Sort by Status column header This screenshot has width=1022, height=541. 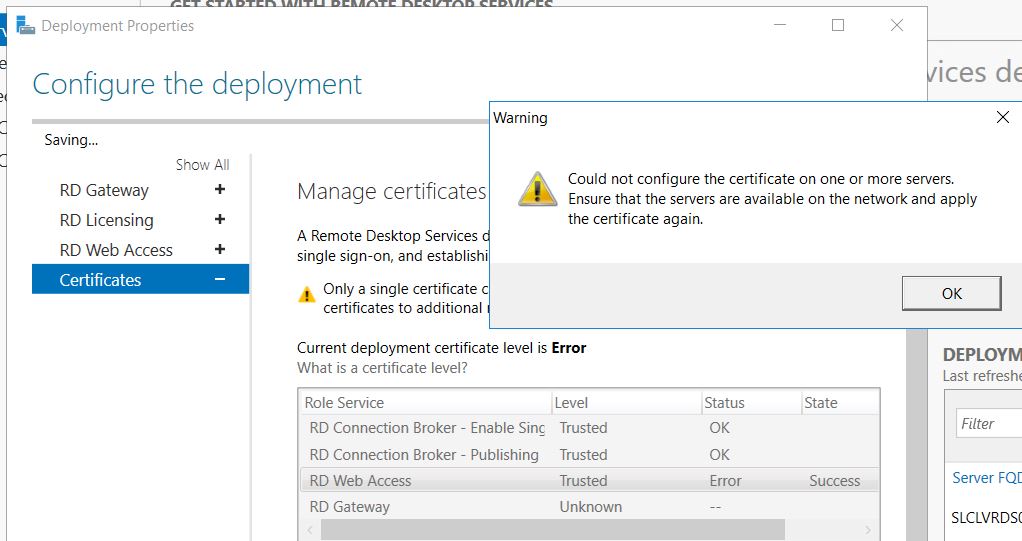click(x=752, y=403)
